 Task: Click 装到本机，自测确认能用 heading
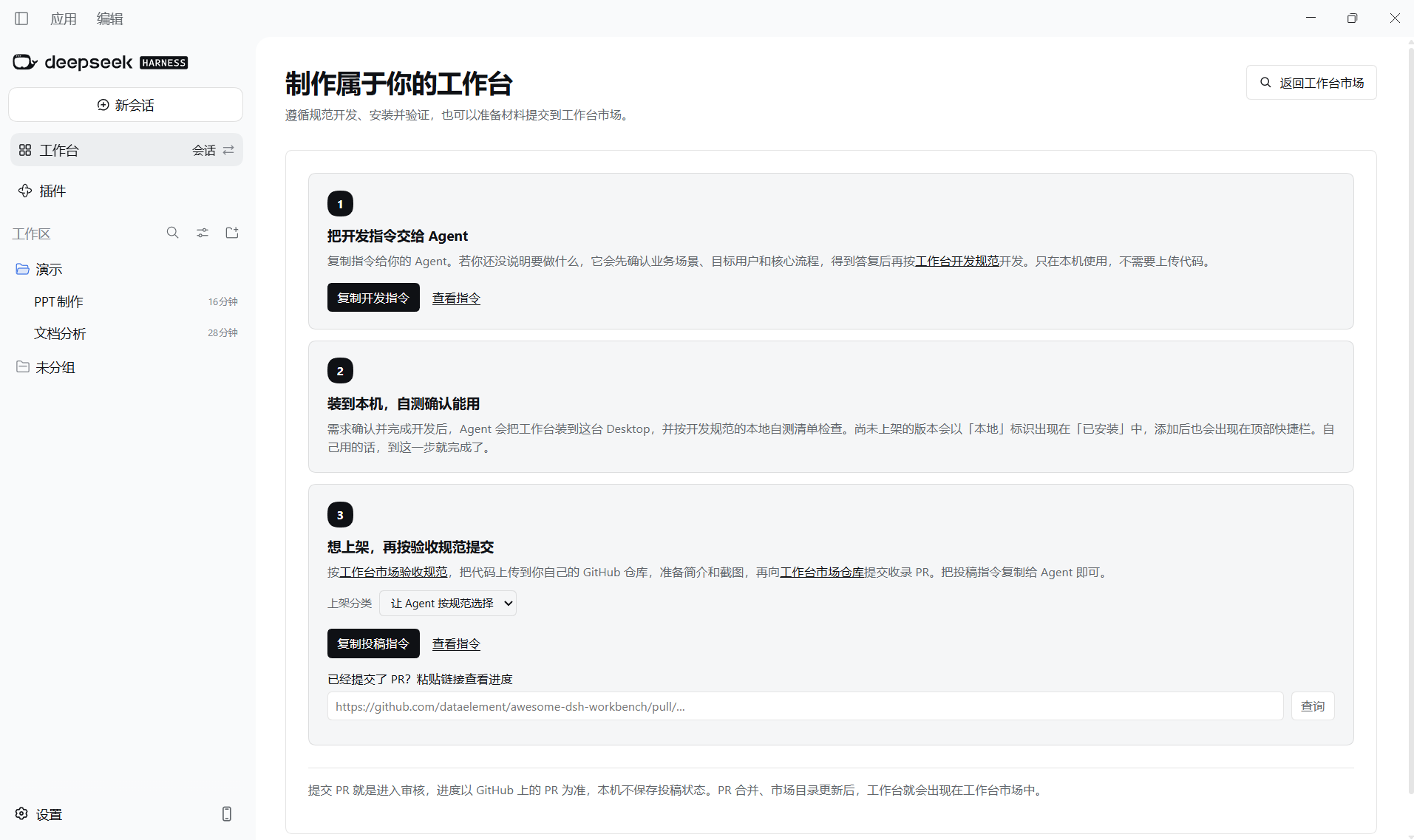point(404,403)
